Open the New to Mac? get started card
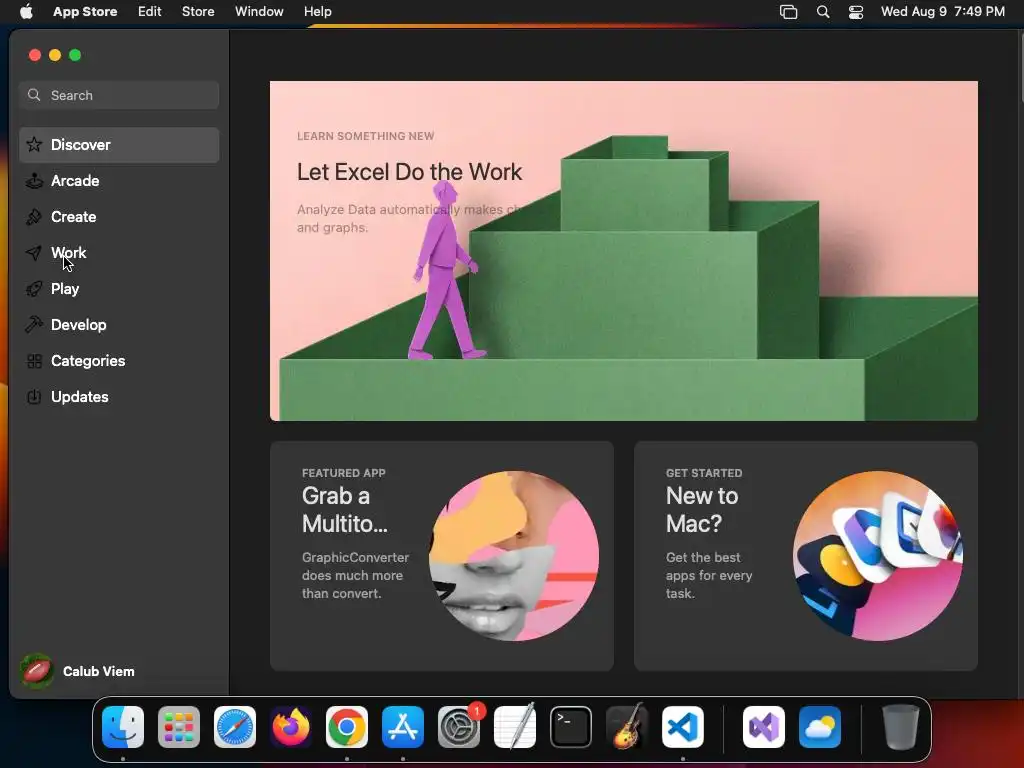This screenshot has height=768, width=1024. [805, 556]
